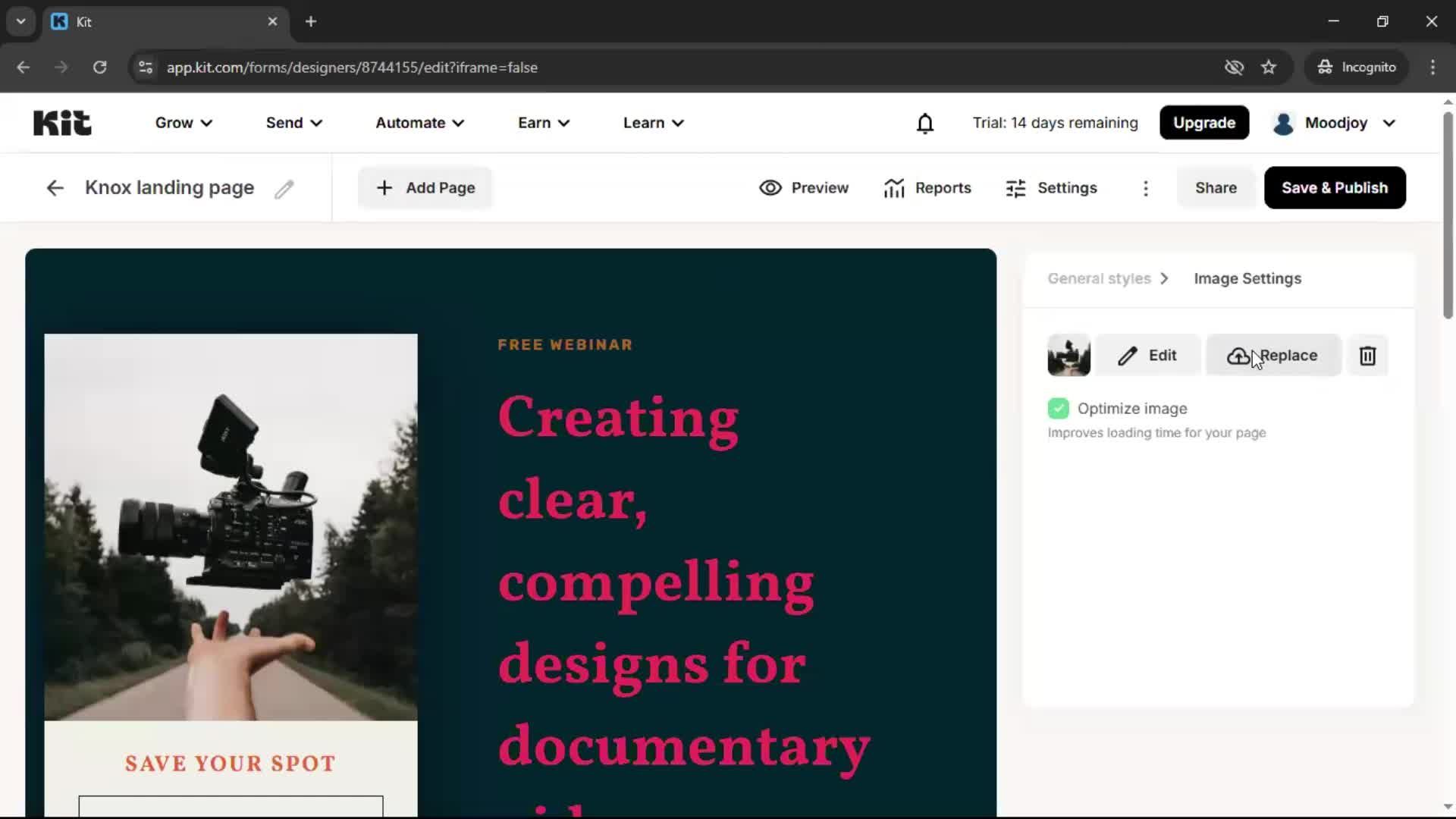
Task: Click the back arrow next to Knox landing page
Action: tap(54, 187)
